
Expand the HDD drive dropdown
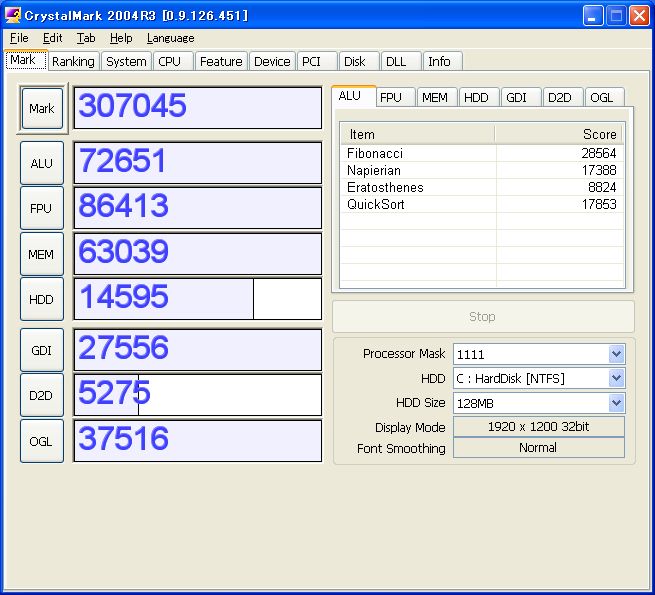[x=616, y=379]
